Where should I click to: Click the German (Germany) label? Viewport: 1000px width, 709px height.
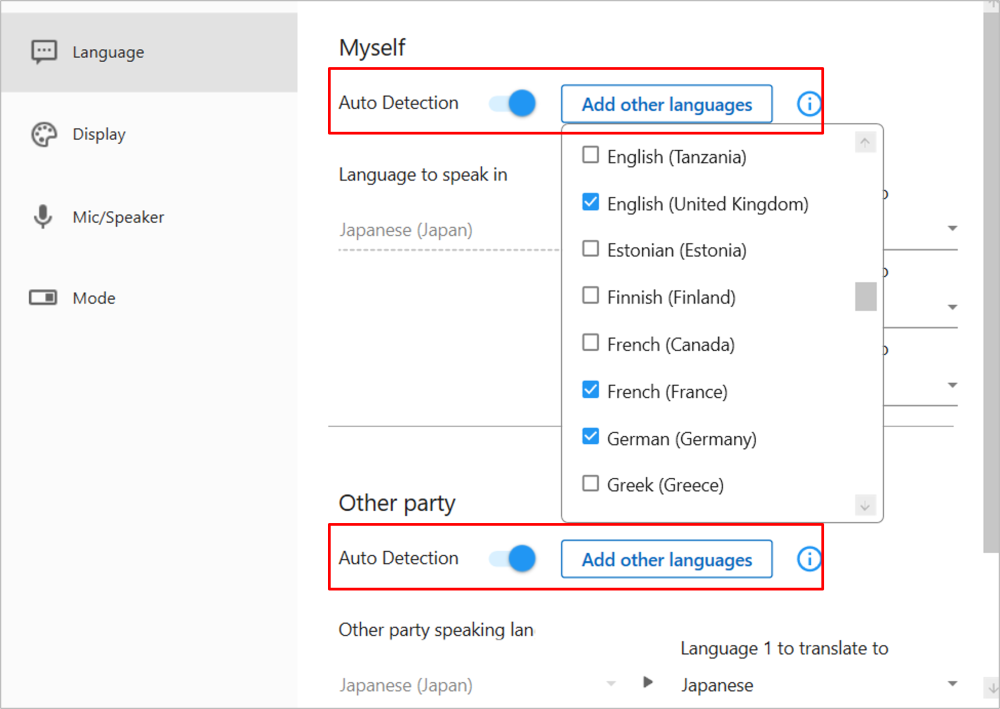click(681, 439)
